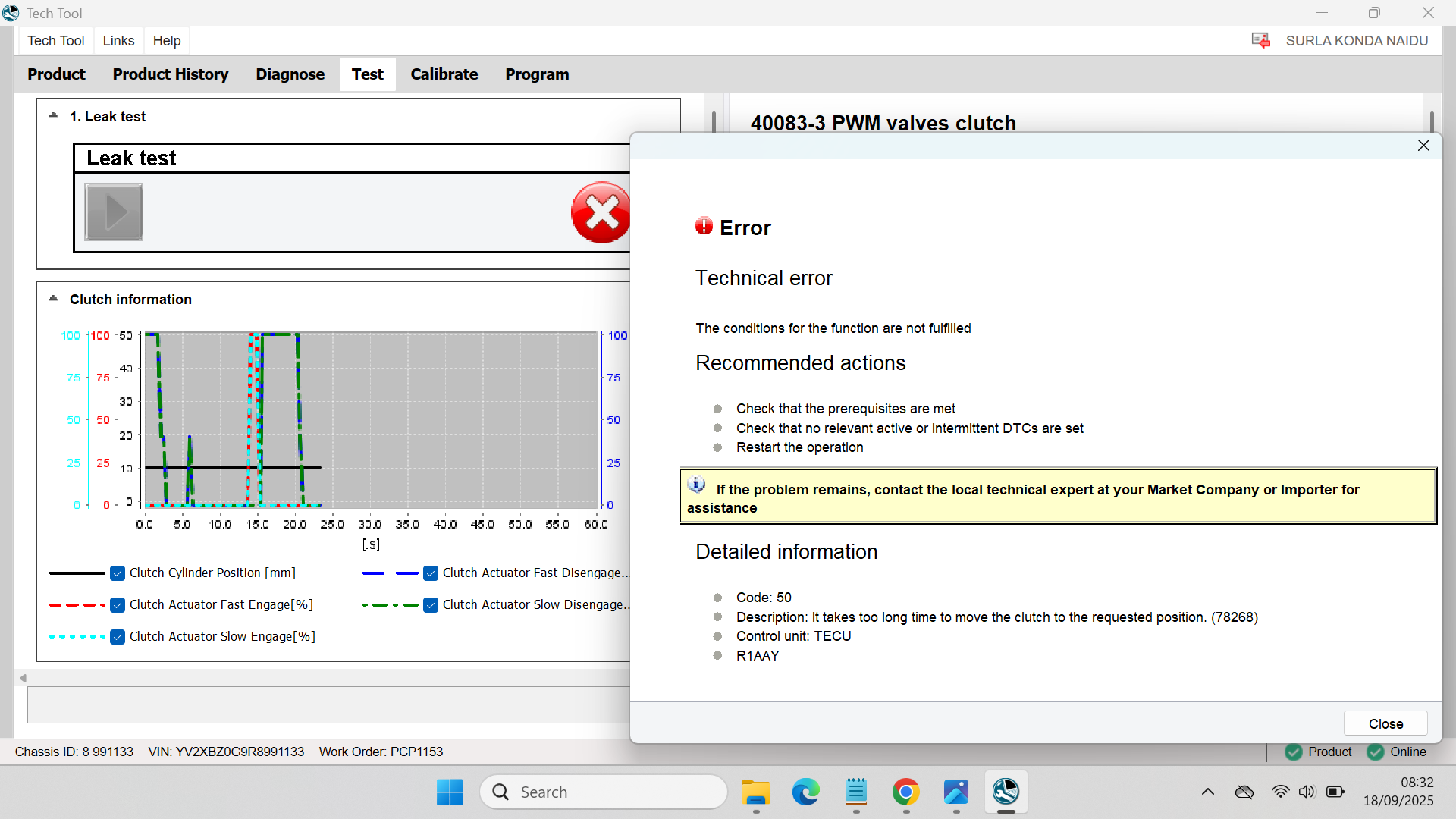Viewport: 1456px width, 819px height.
Task: Click the red error icon in dialog
Action: click(x=704, y=226)
